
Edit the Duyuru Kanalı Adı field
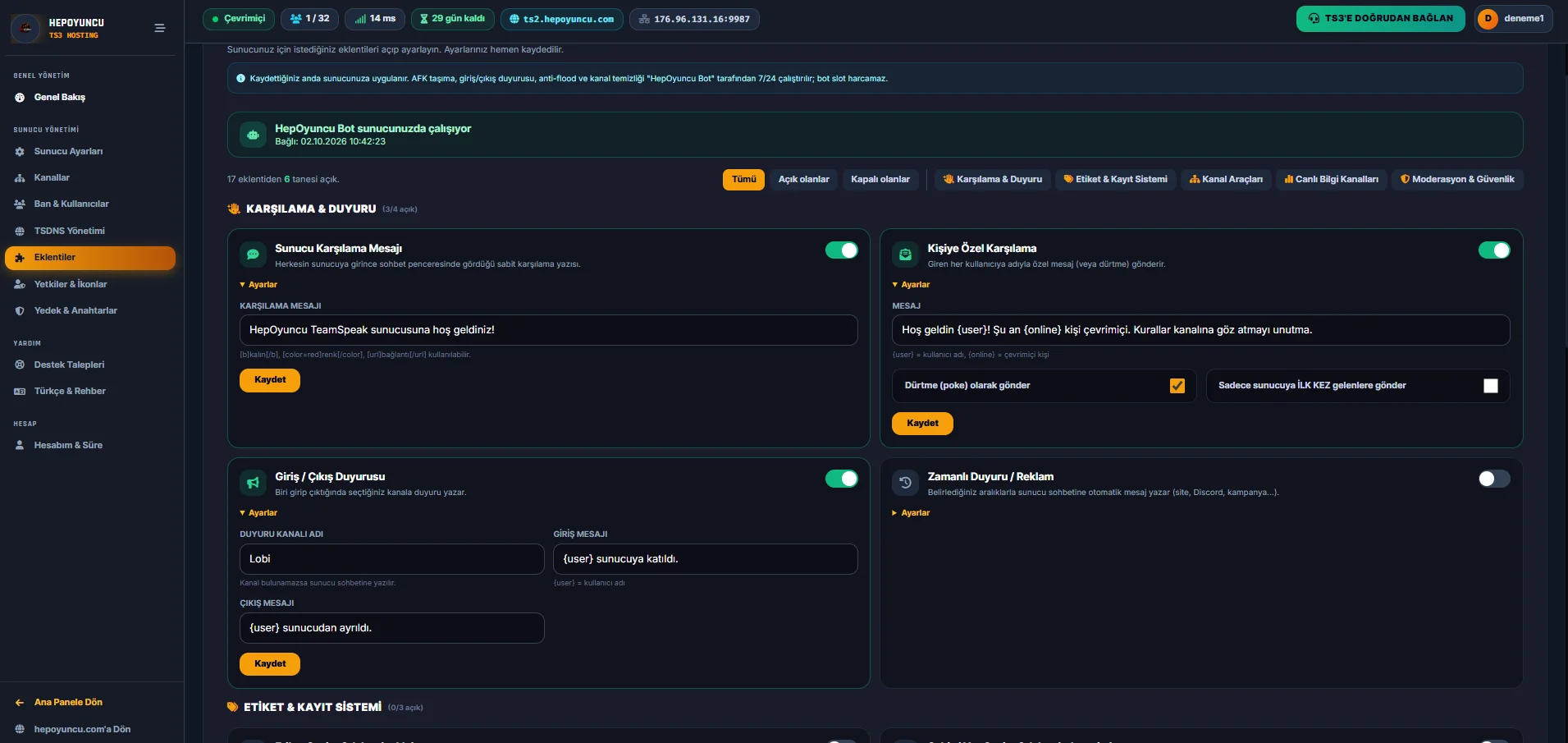click(392, 559)
